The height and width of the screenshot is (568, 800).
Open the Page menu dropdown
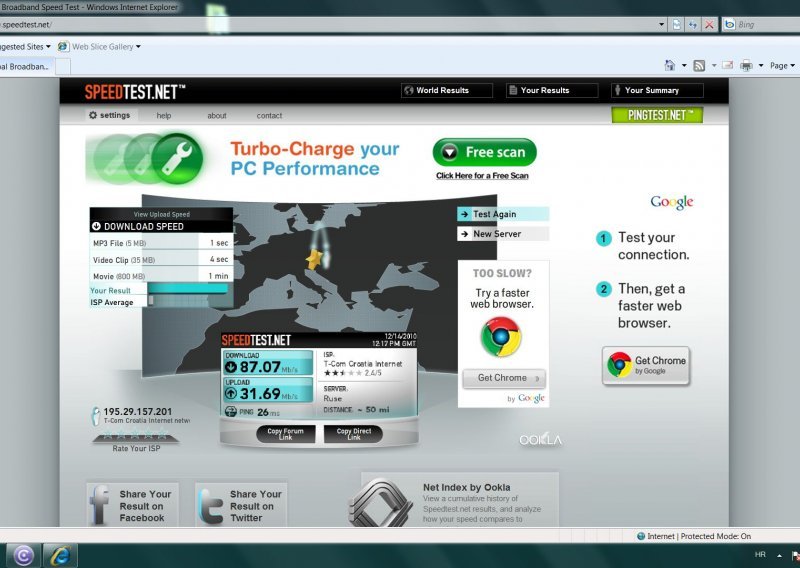(x=782, y=65)
